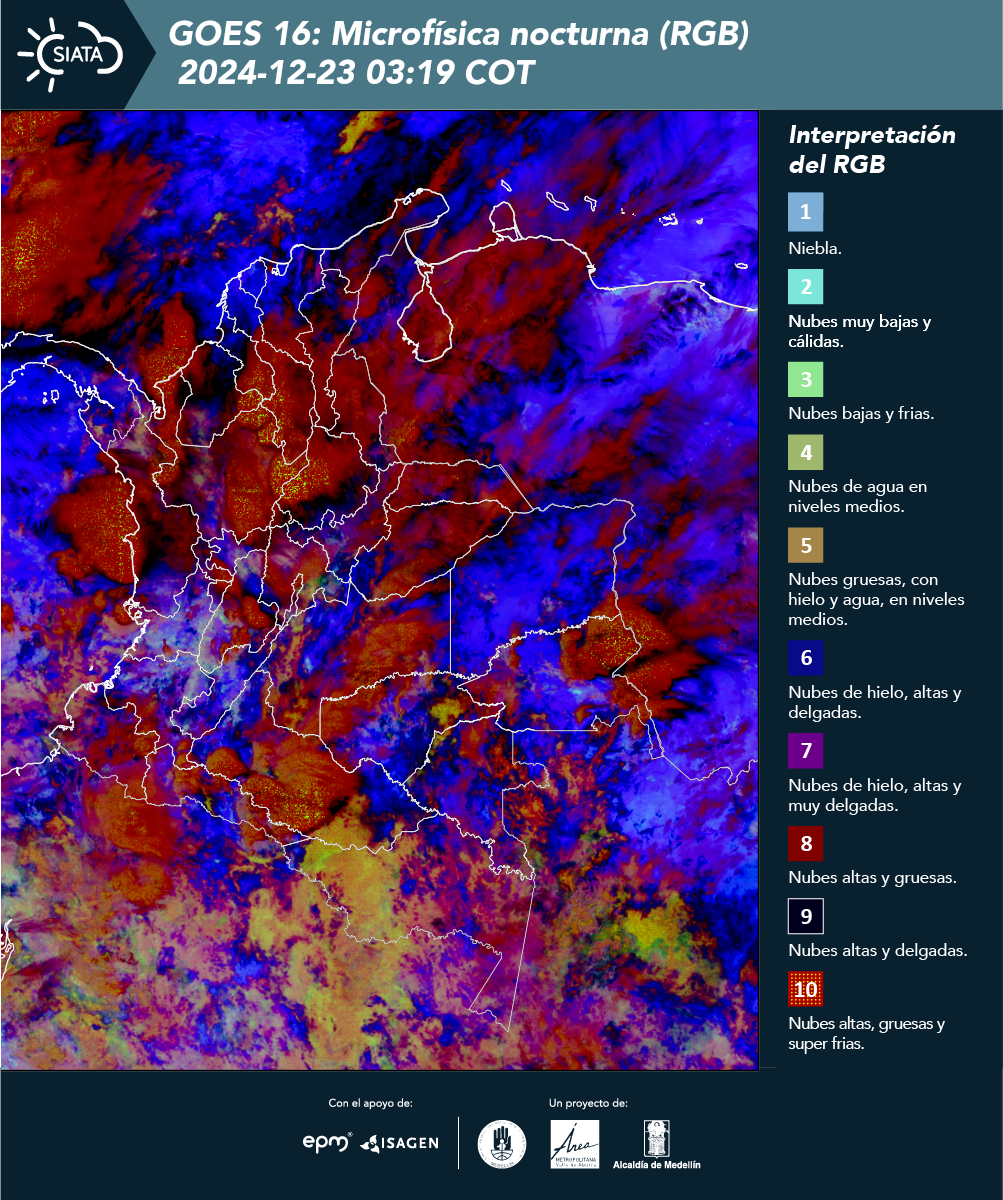Click the 'Nubes bajas y frias.' label

pos(861,414)
